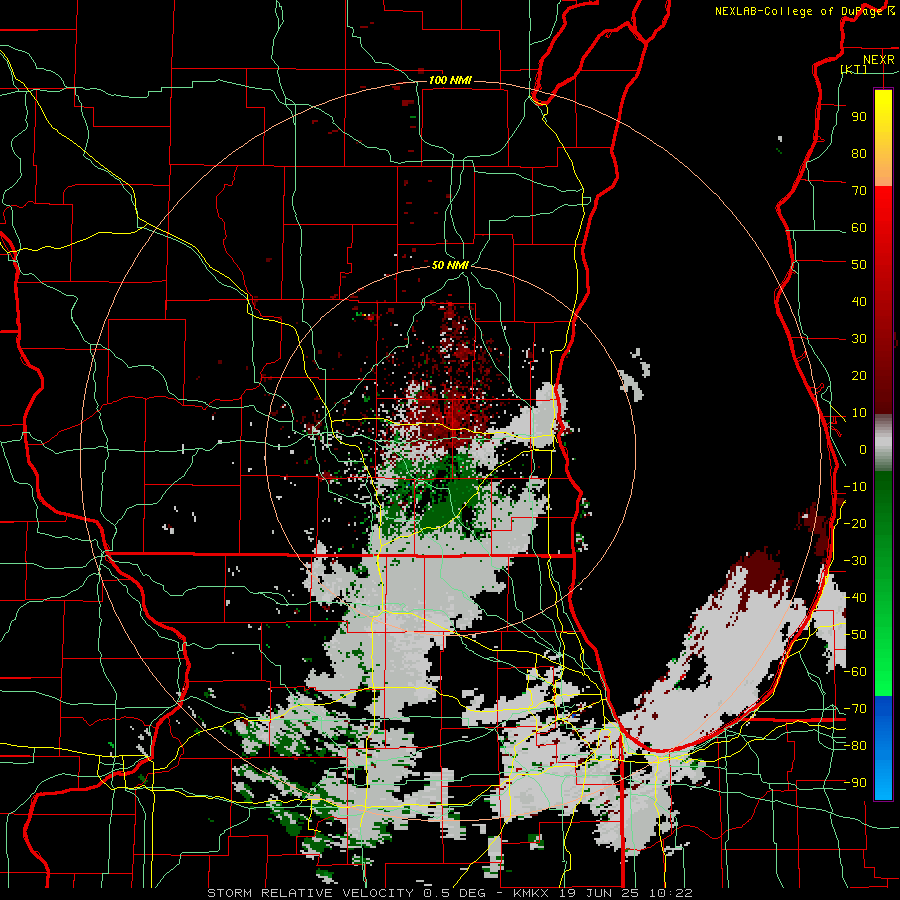Click the 70 value on the velocity scale
Image resolution: width=900 pixels, height=900 pixels.
[x=859, y=191]
